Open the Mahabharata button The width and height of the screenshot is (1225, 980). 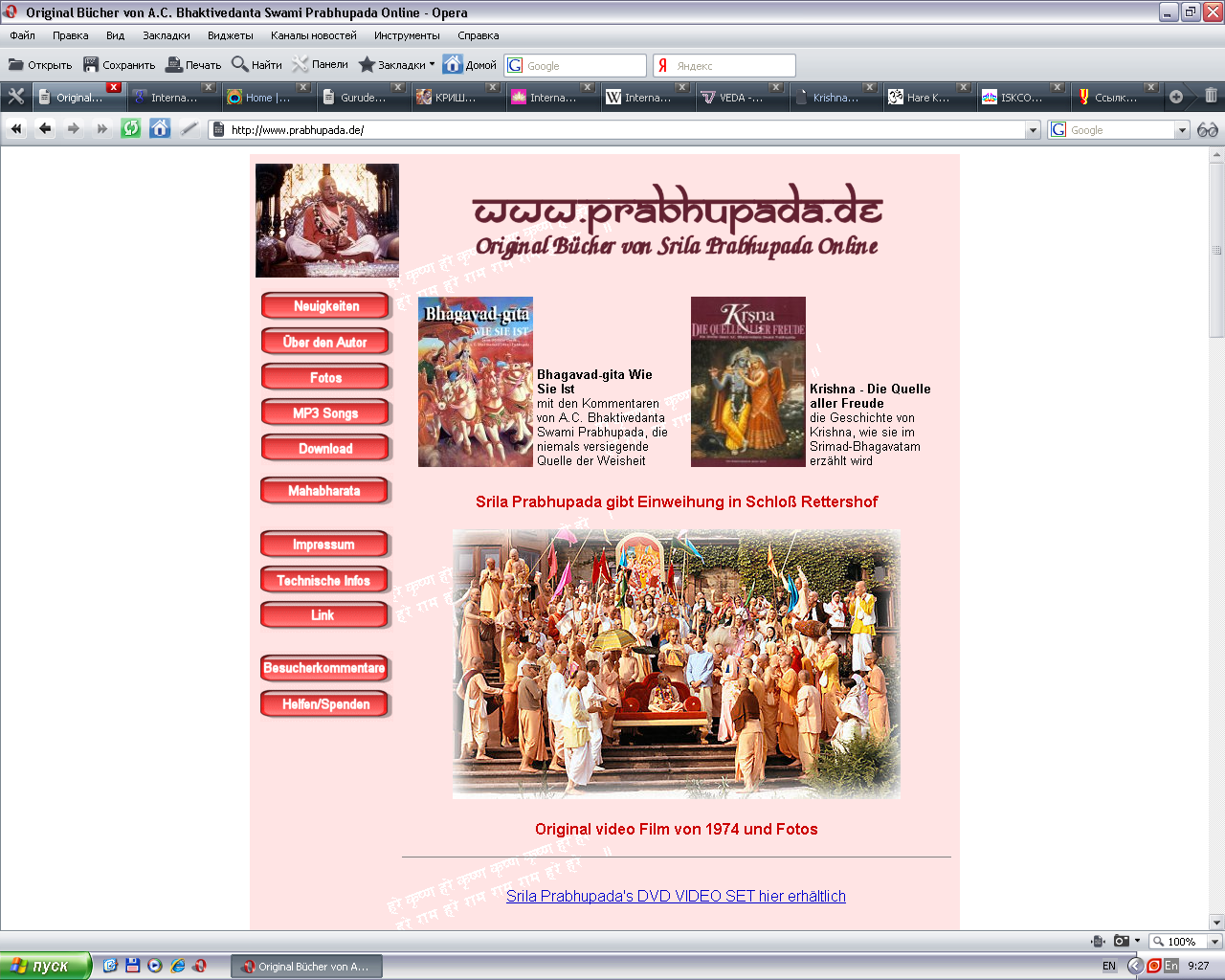[x=325, y=491]
